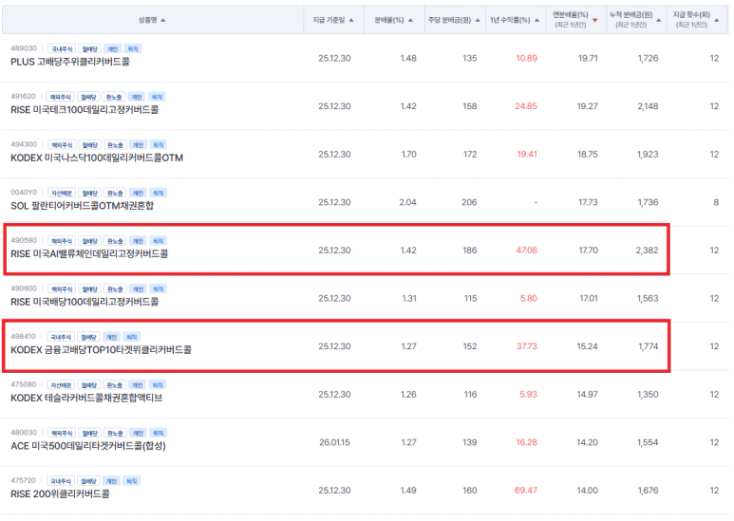Sort by 1년 수익률(%) column arrow

[537, 20]
